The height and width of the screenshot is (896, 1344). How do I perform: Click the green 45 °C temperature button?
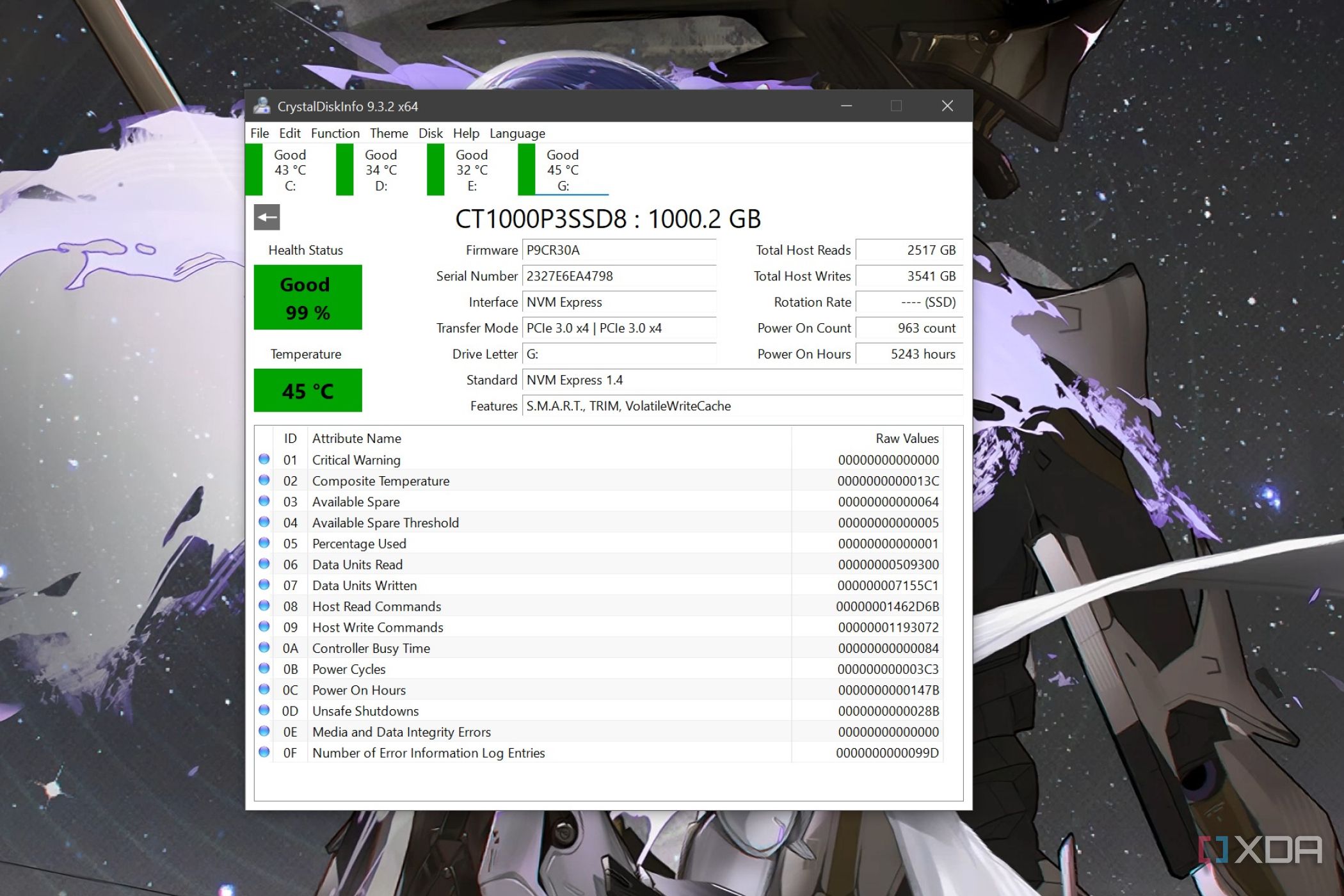click(308, 390)
